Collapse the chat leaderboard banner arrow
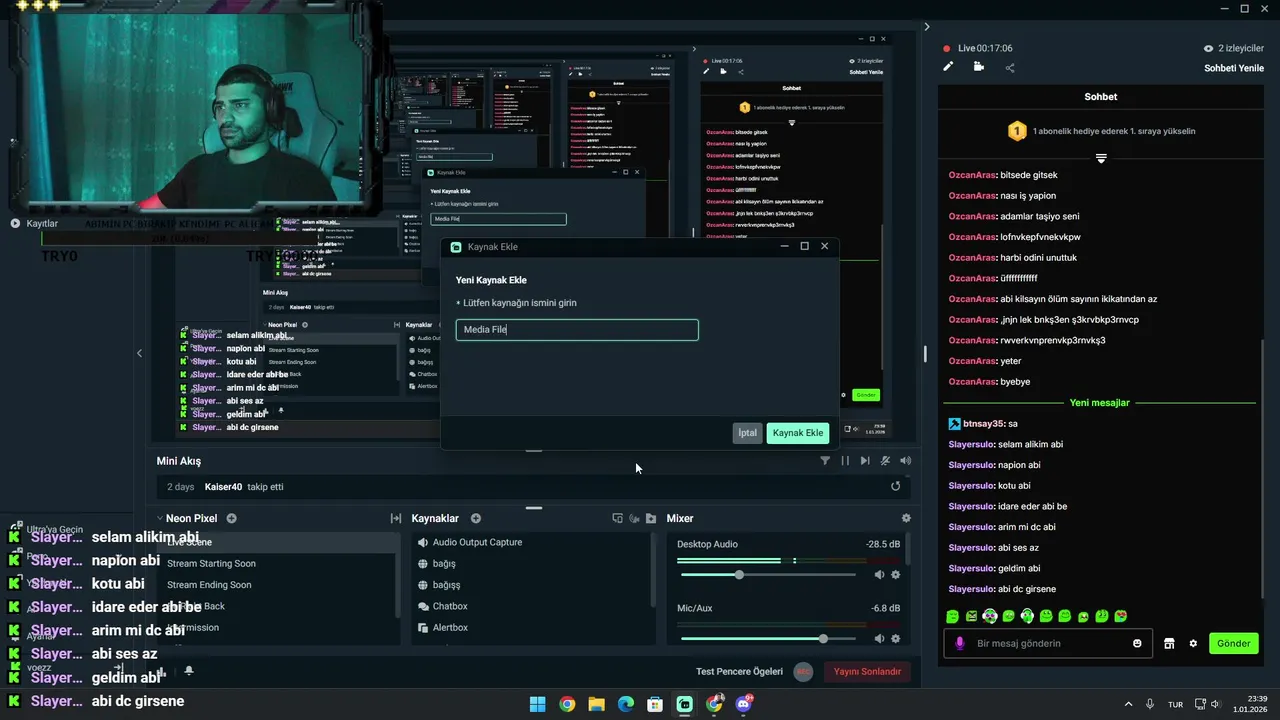The height and width of the screenshot is (720, 1280). 1101,159
